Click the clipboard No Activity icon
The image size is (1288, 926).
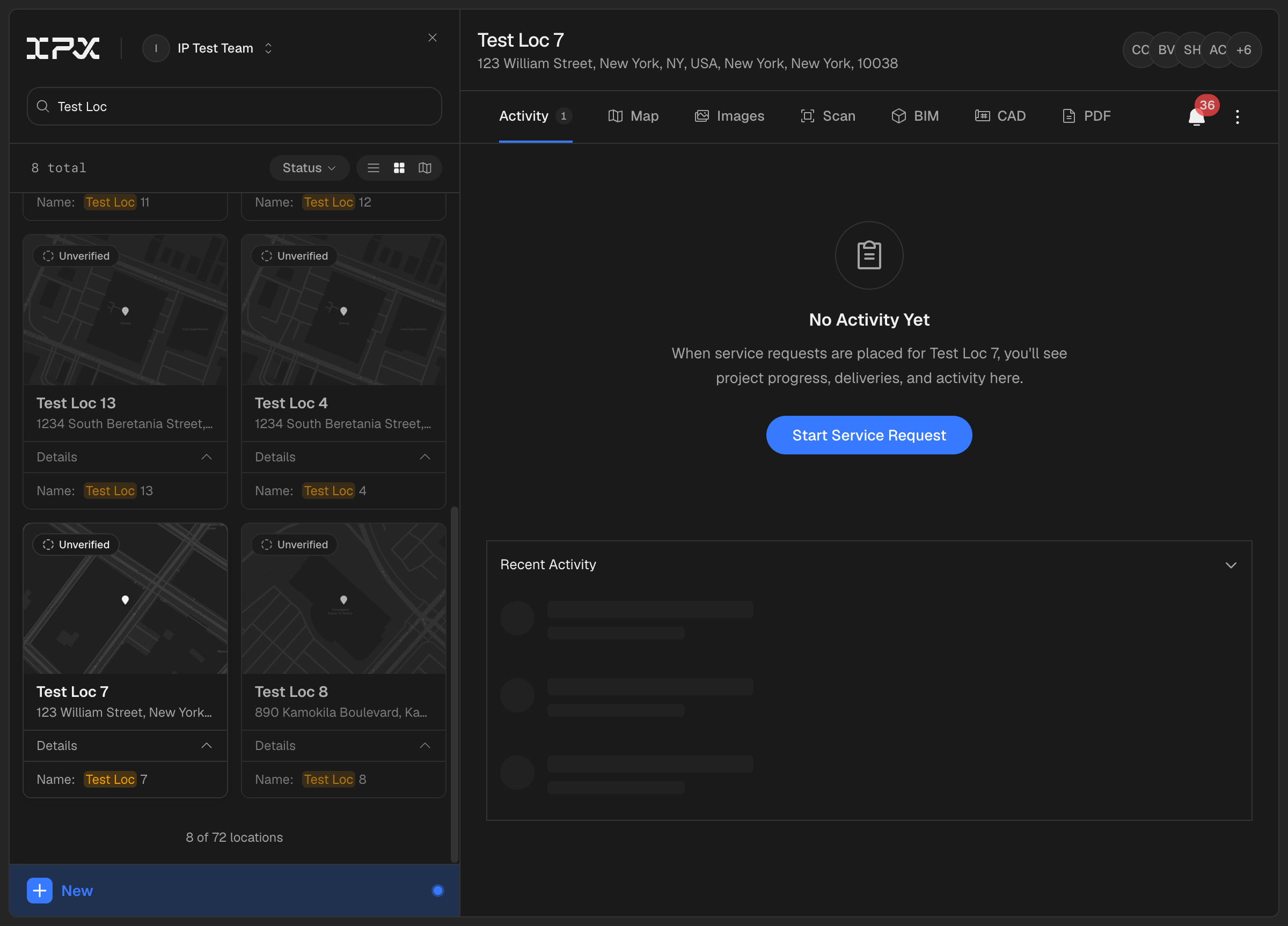869,255
